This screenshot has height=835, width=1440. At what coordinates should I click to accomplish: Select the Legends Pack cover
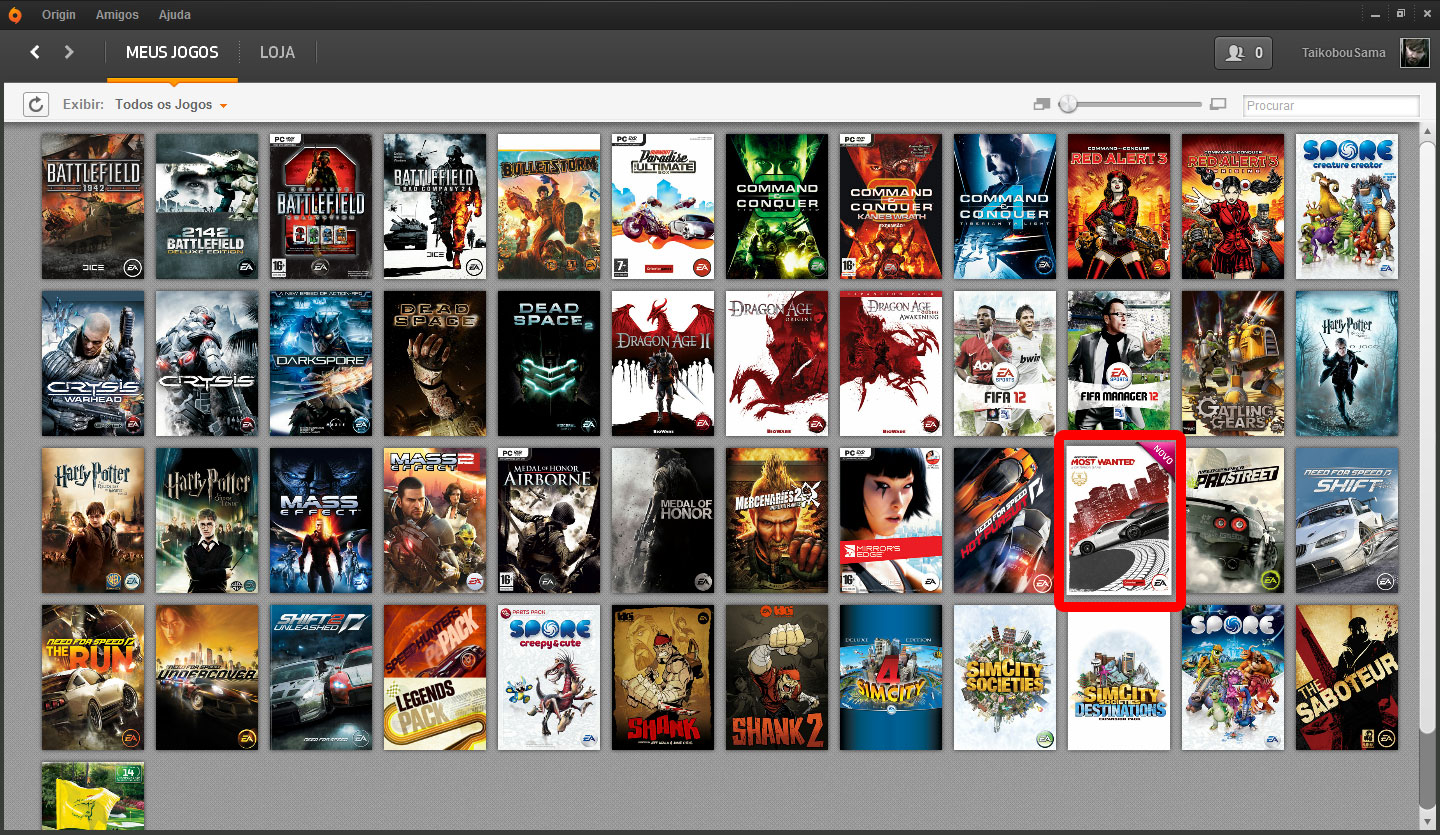click(x=435, y=677)
